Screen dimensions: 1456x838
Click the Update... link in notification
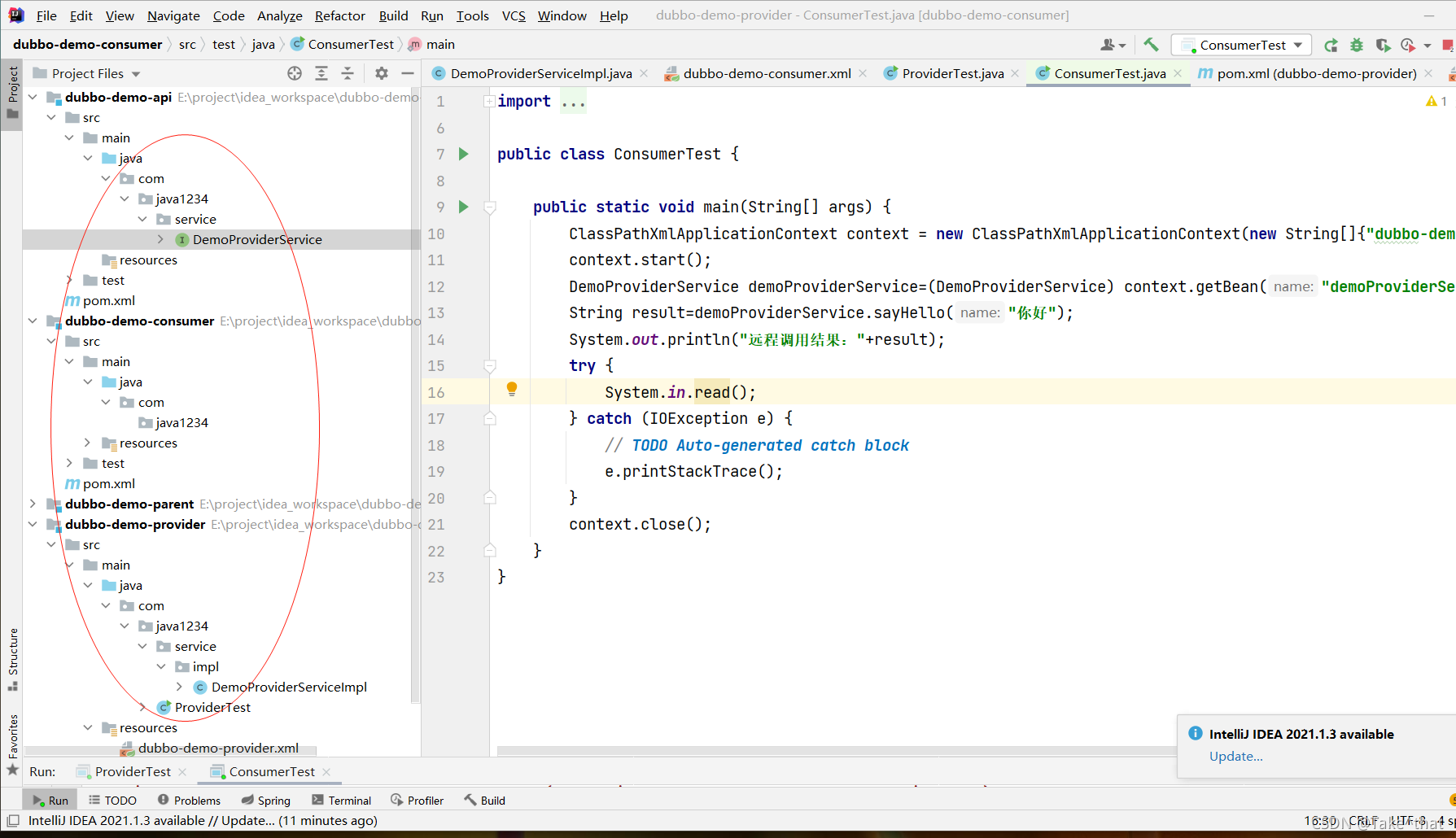tap(1235, 756)
